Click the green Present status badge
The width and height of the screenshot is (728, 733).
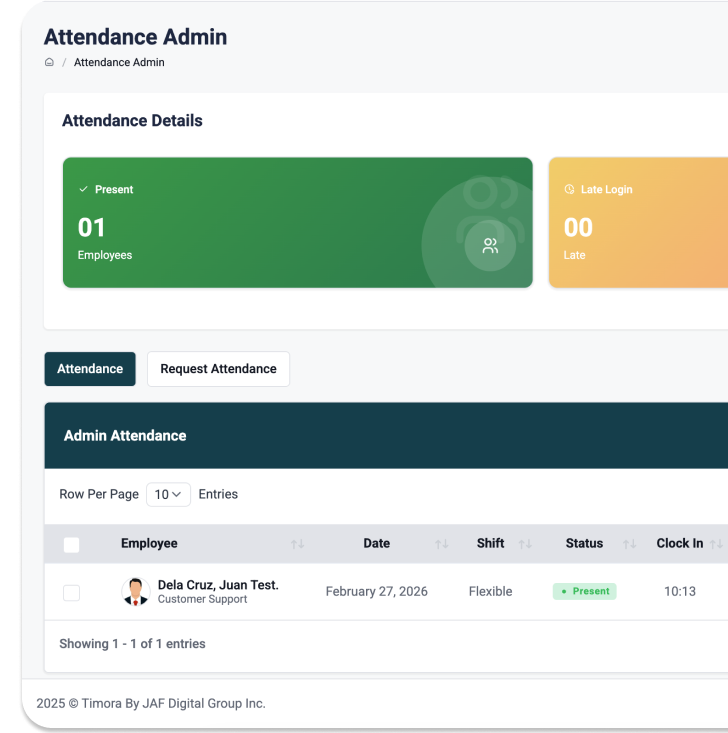click(x=584, y=591)
